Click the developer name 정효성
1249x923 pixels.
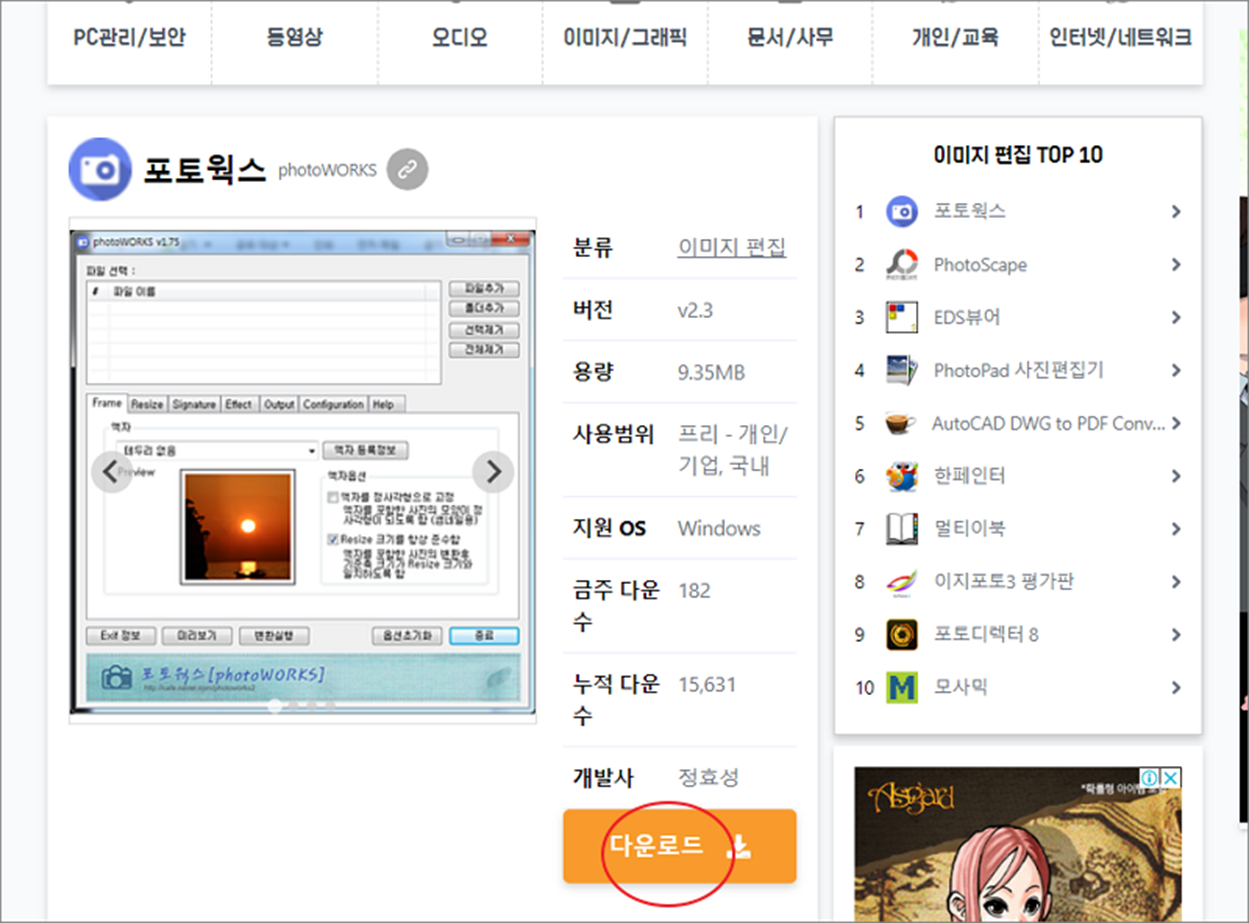coord(708,777)
